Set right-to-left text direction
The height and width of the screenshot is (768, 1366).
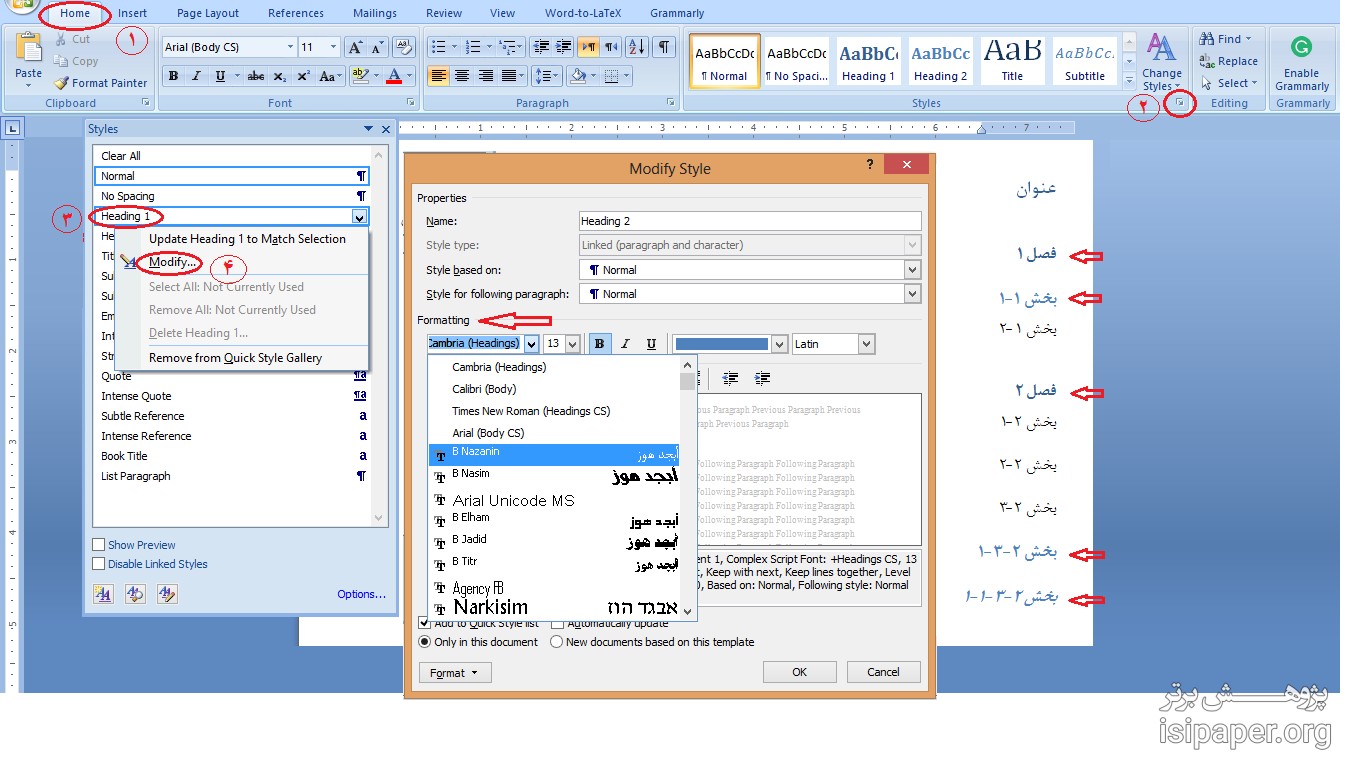pyautogui.click(x=612, y=47)
